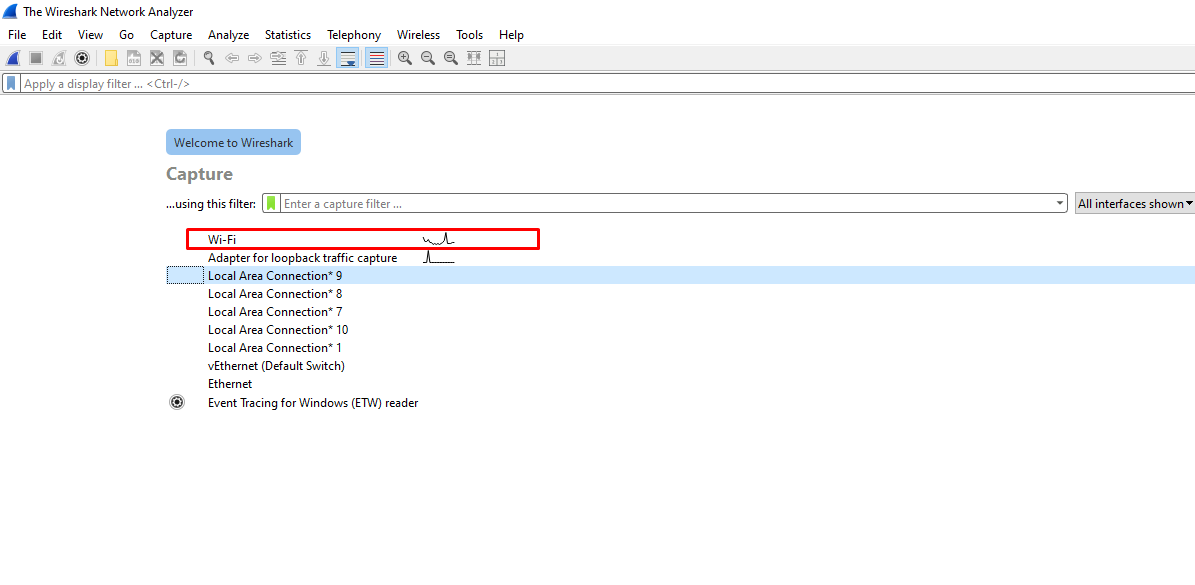Open a capture file with folder icon
Image resolution: width=1195 pixels, height=585 pixels.
coord(111,58)
